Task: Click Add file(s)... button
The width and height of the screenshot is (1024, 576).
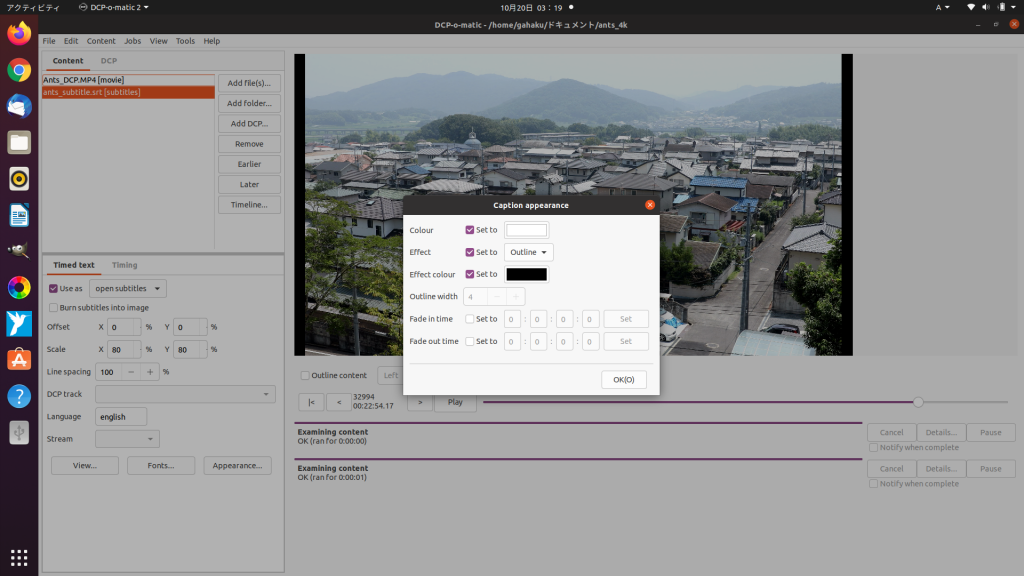Action: (x=249, y=83)
